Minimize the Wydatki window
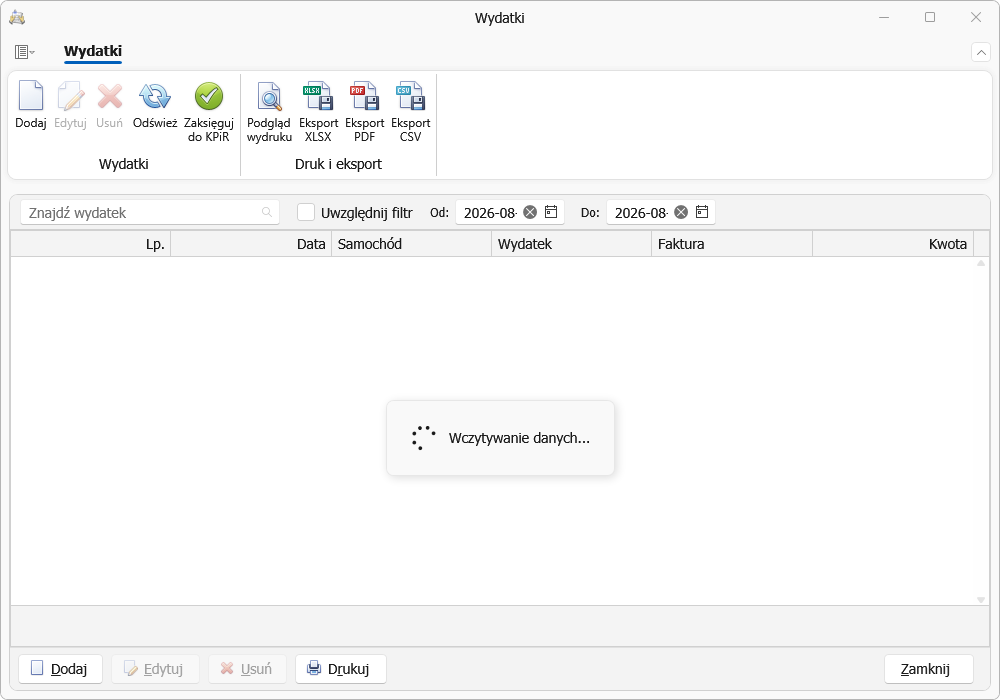Viewport: 1000px width, 700px height. pyautogui.click(x=884, y=17)
